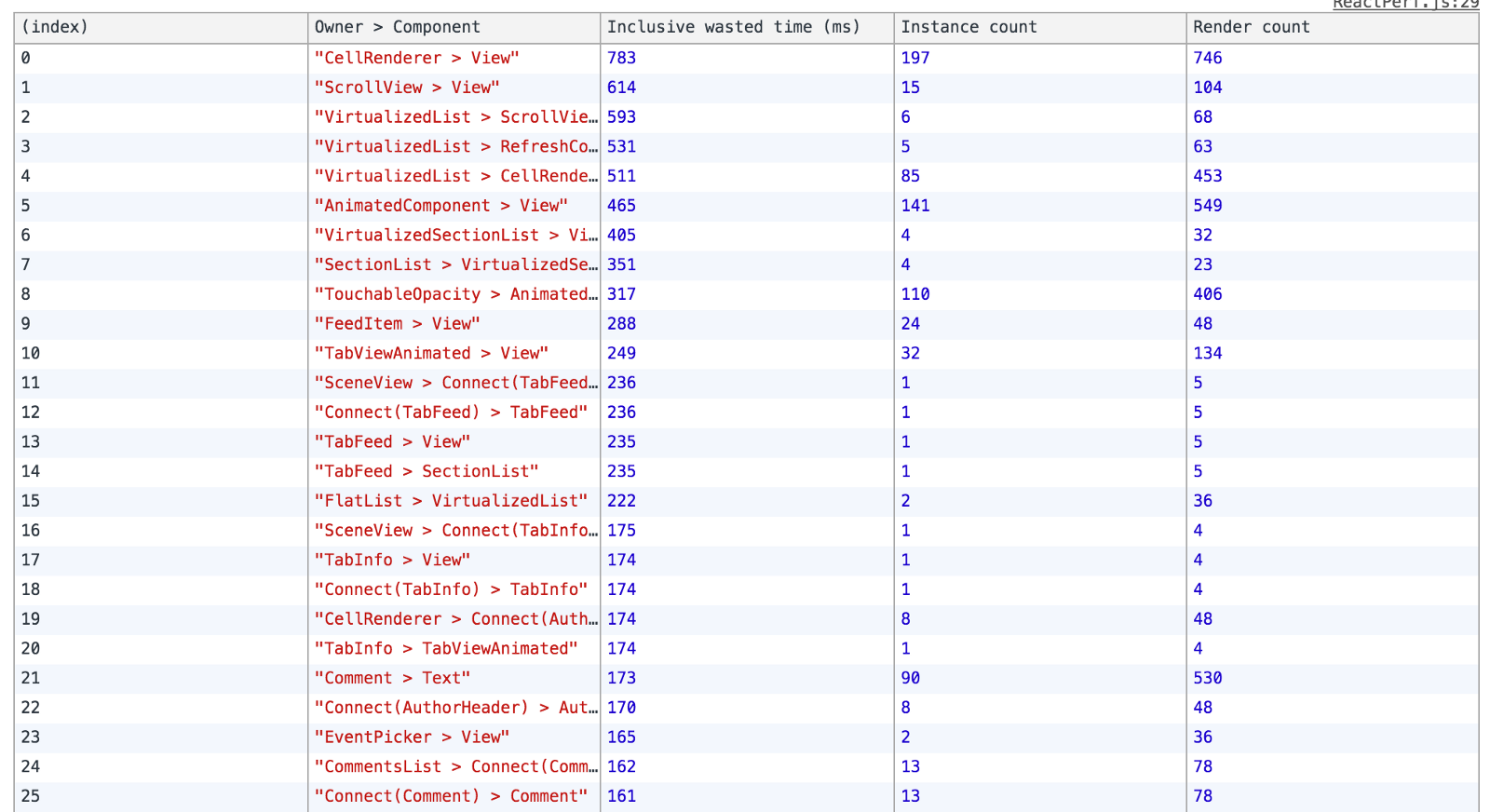Select the render count value 746
This screenshot has height=812, width=1490.
tap(1208, 58)
